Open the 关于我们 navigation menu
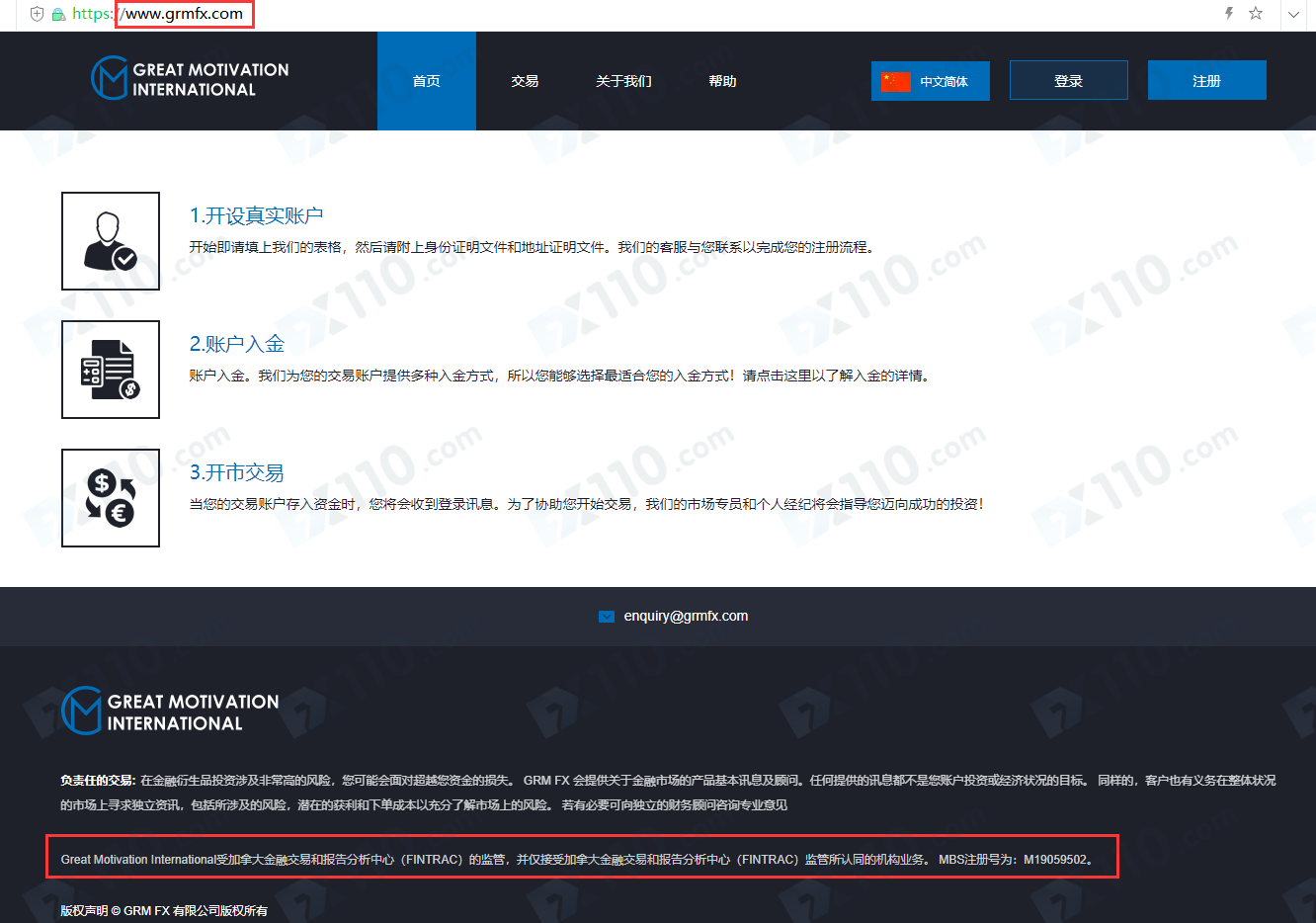 [x=623, y=81]
